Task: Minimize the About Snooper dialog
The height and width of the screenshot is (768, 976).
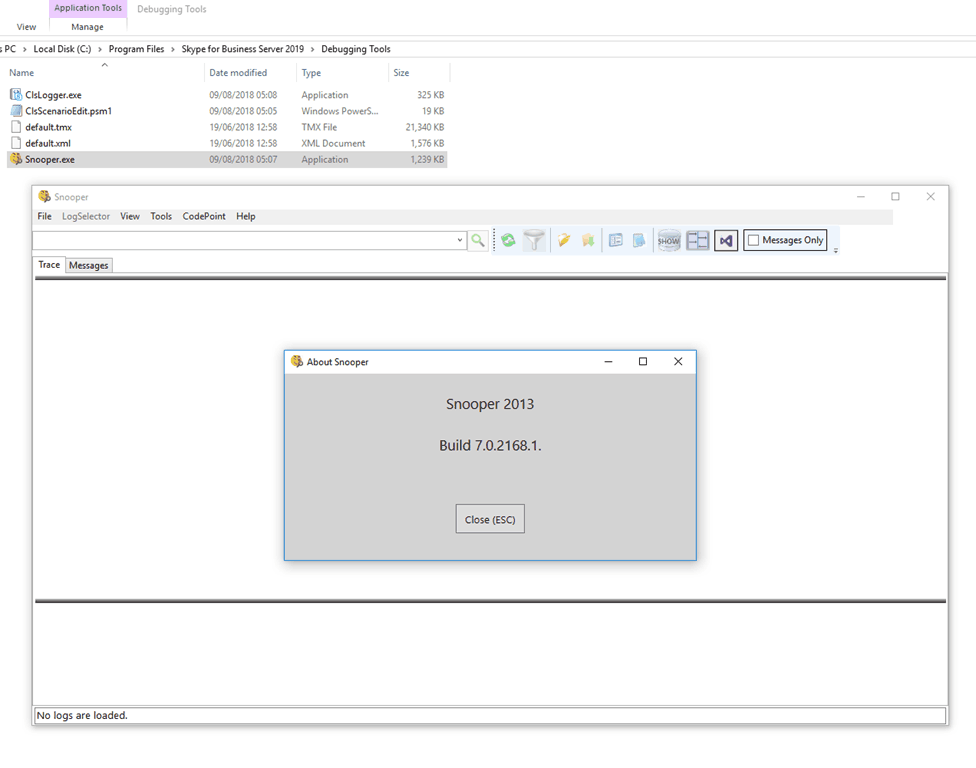Action: click(x=608, y=362)
